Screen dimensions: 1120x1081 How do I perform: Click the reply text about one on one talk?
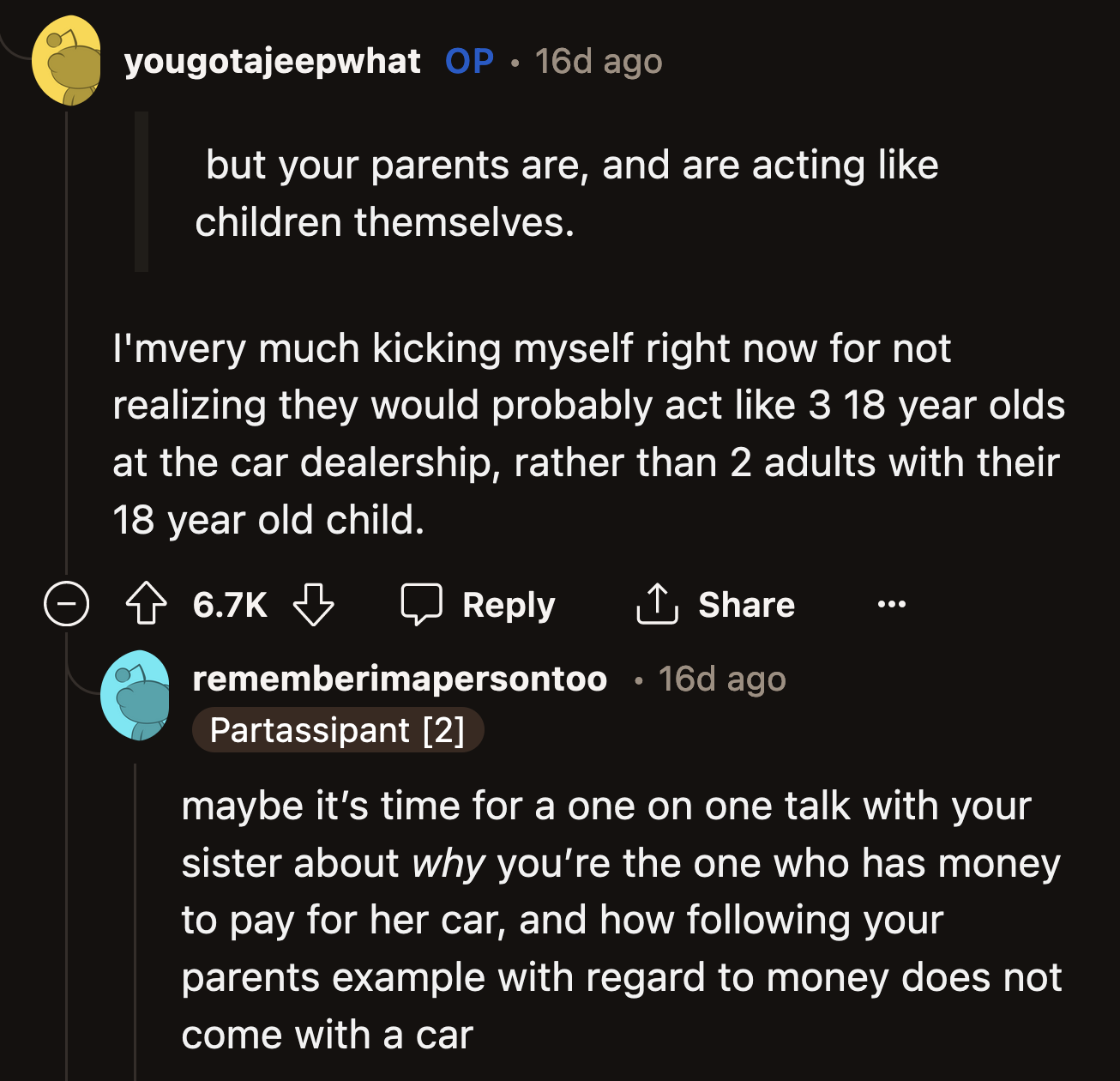[x=621, y=920]
